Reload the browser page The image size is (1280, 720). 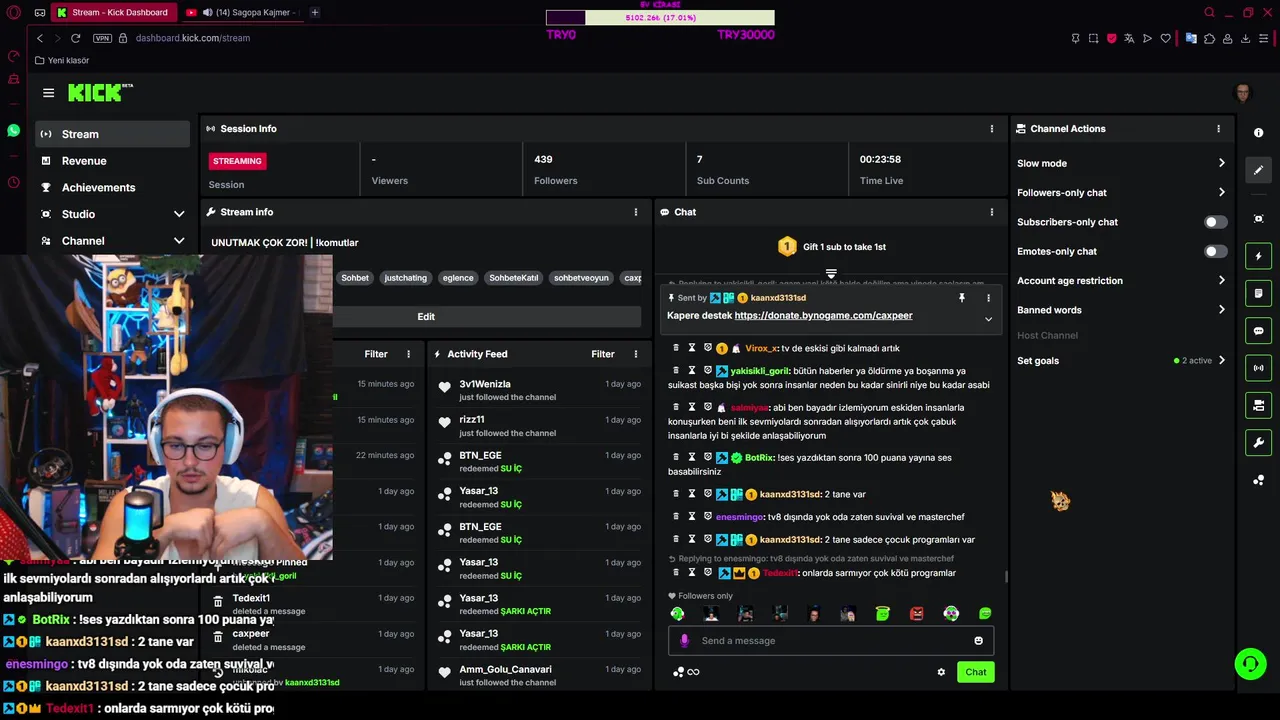pos(75,38)
